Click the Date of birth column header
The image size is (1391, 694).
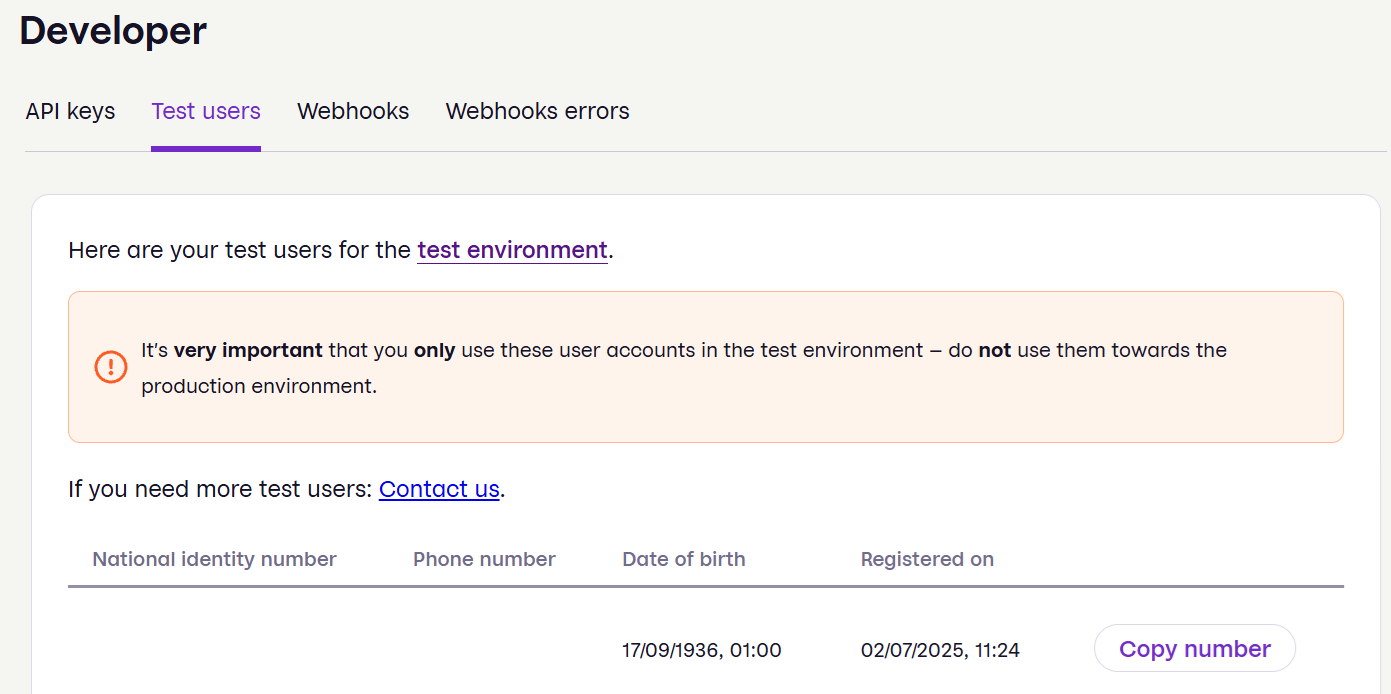(x=684, y=559)
